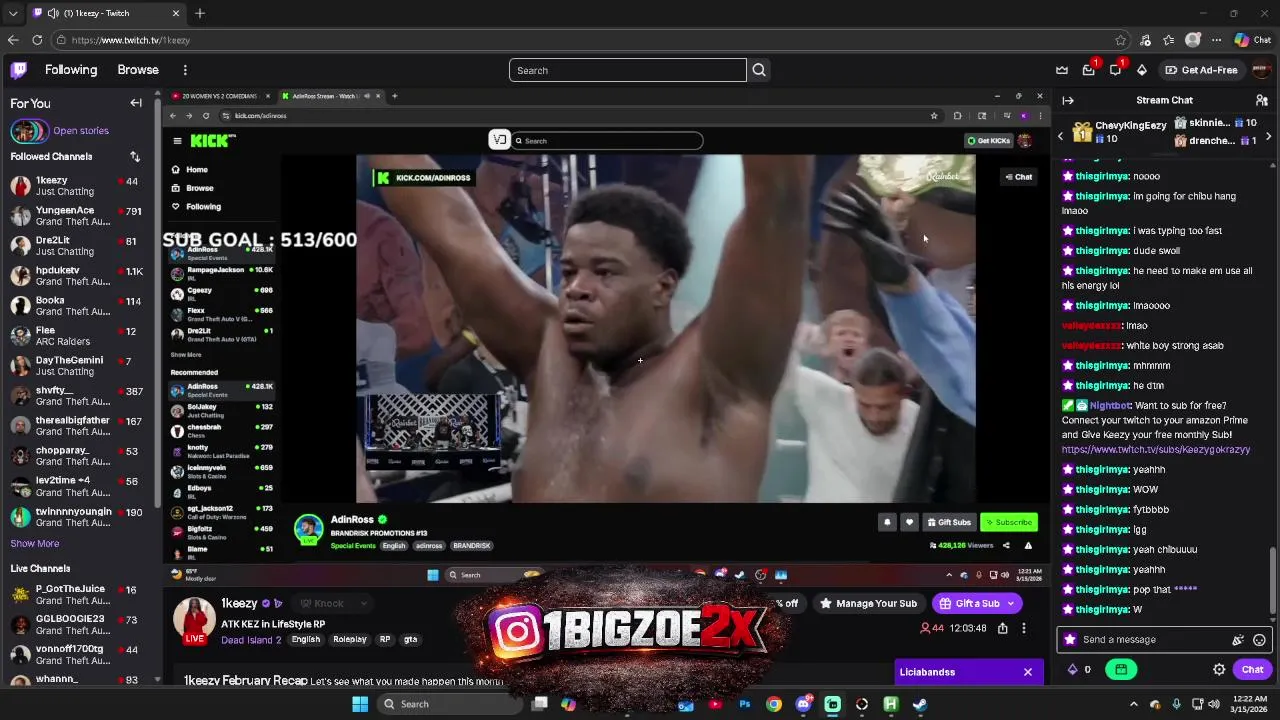The image size is (1280, 720).
Task: Close the Liciabandss popup
Action: coord(1028,672)
